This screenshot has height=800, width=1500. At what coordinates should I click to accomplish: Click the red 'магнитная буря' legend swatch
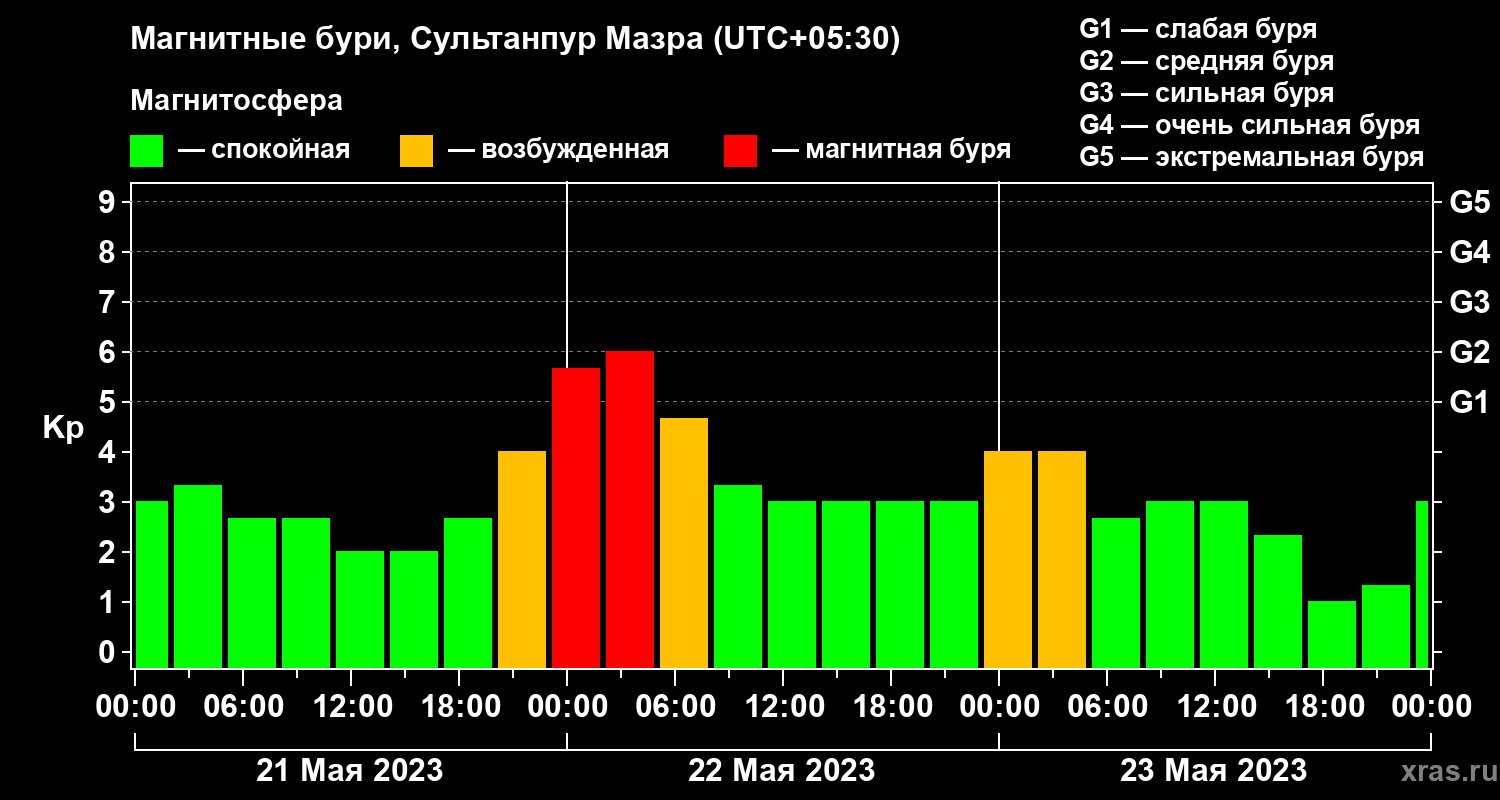[x=740, y=151]
